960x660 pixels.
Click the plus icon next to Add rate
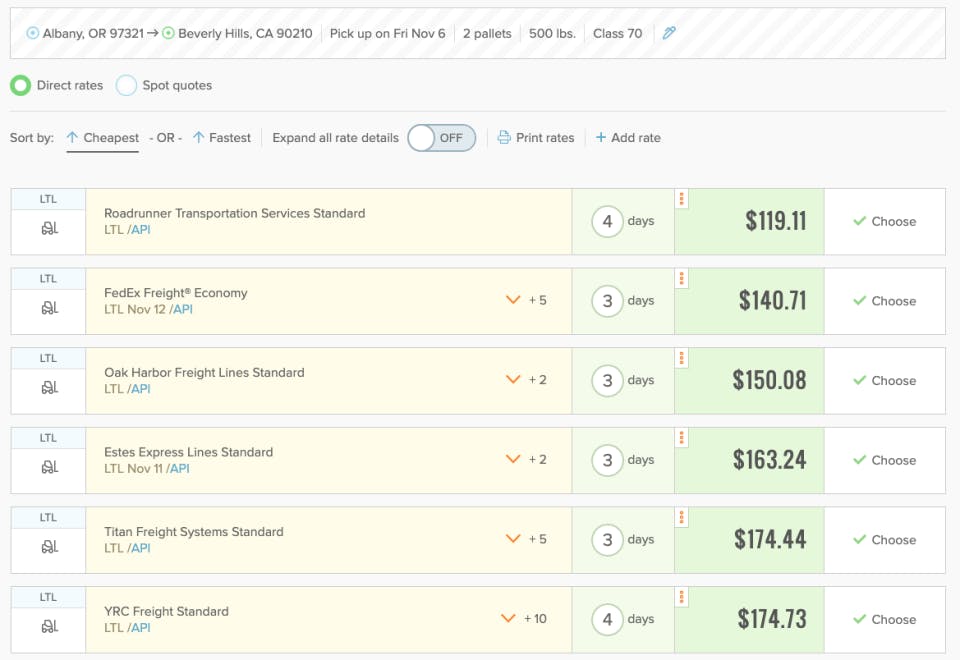tap(599, 137)
